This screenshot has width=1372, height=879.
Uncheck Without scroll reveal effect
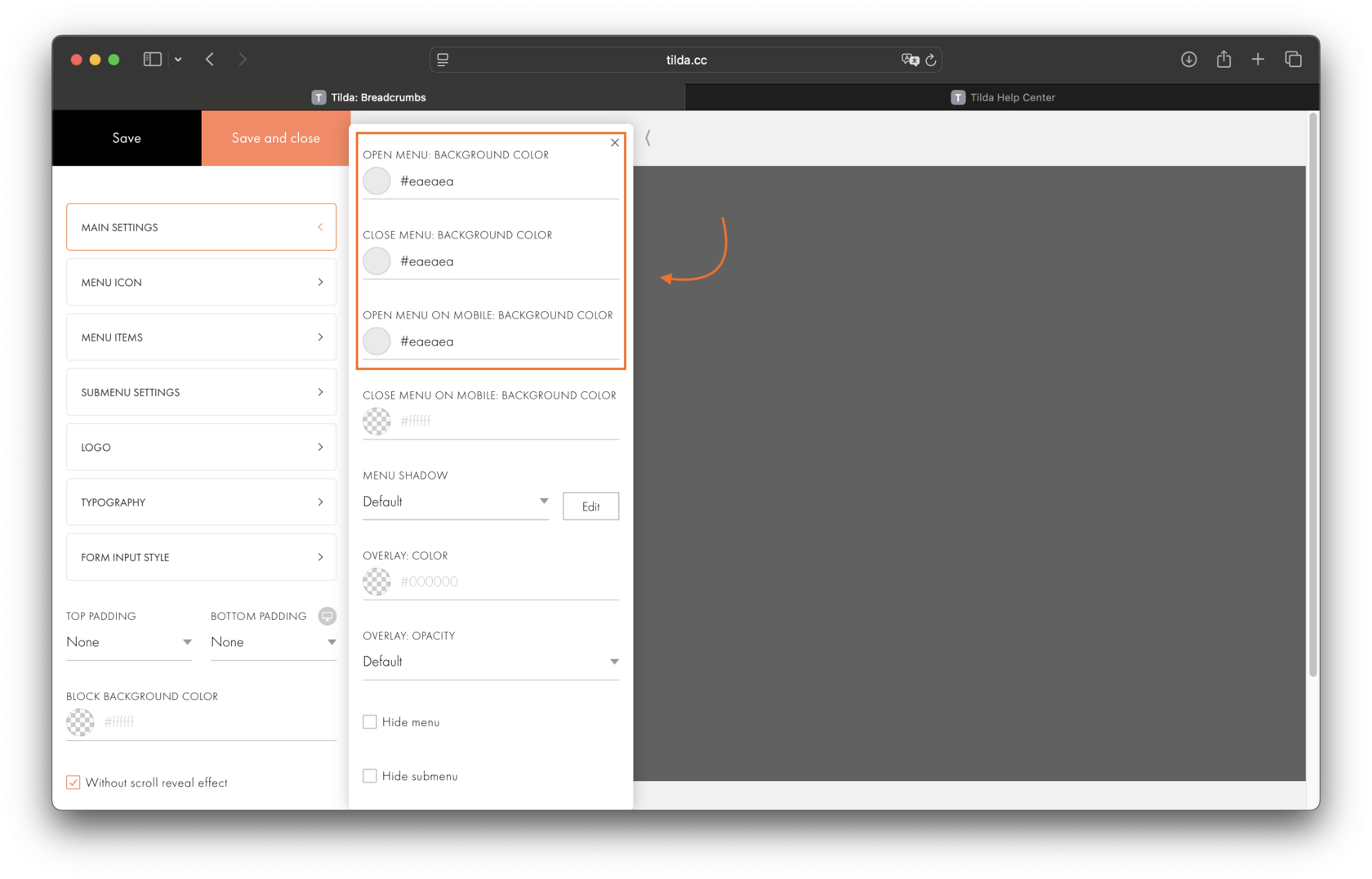(73, 782)
